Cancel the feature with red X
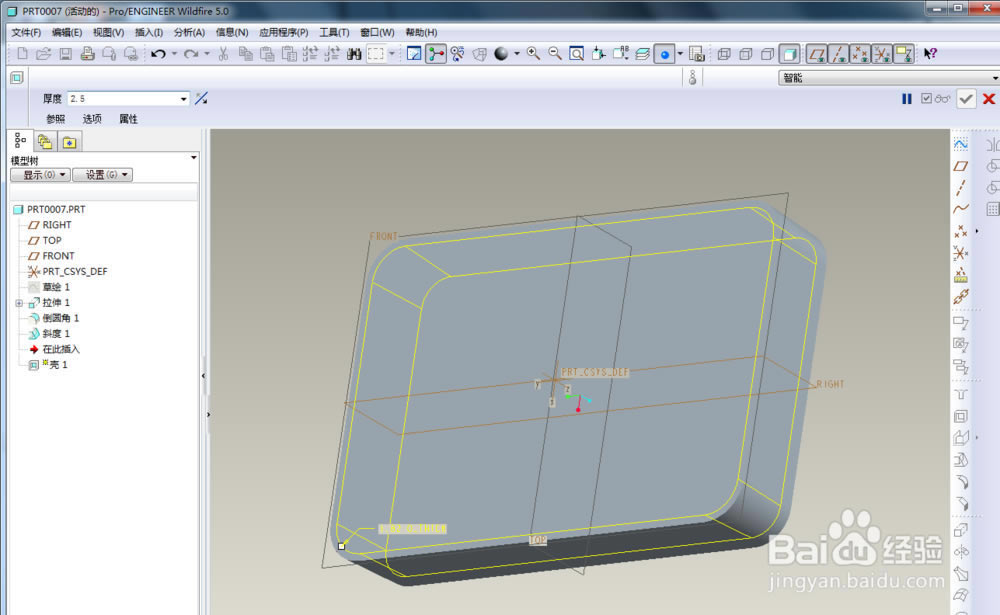Image resolution: width=1000 pixels, height=615 pixels. click(x=989, y=99)
